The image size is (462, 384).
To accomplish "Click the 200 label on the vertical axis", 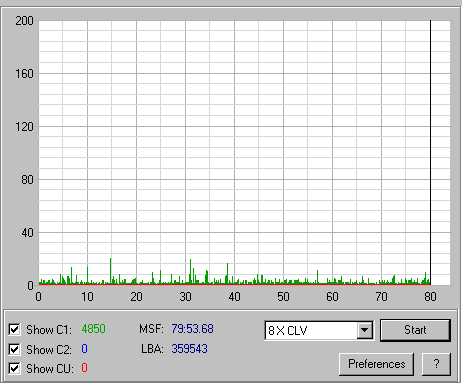I will point(24,21).
